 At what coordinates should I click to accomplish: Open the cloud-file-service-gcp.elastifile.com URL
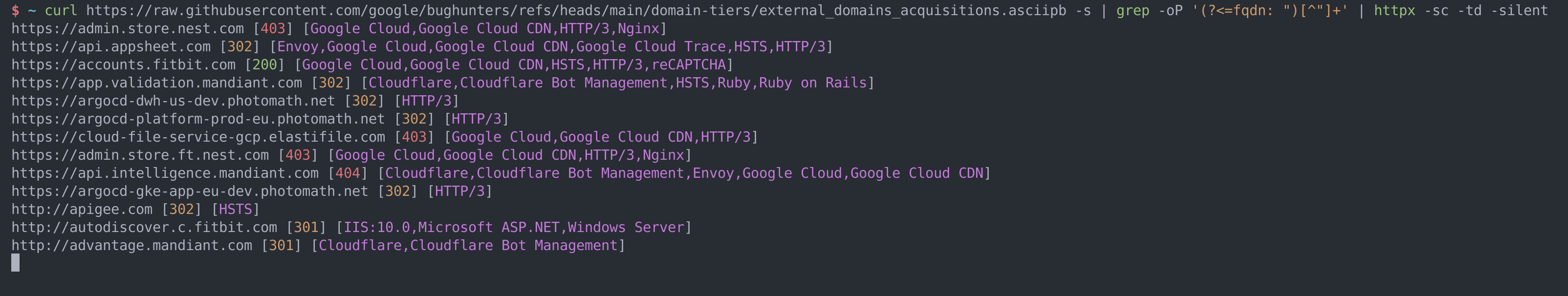coord(198,137)
